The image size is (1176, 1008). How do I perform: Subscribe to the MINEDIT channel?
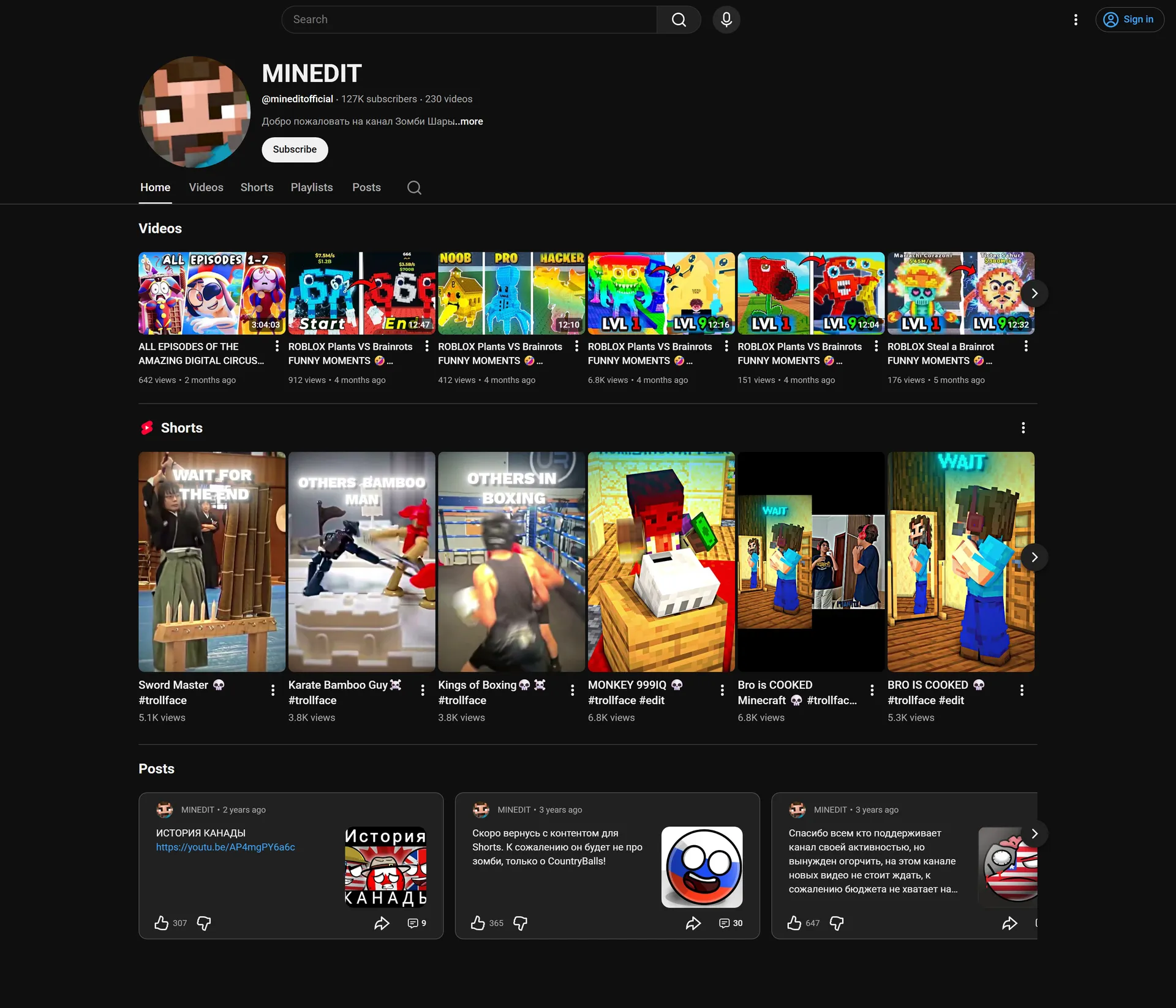pyautogui.click(x=295, y=149)
